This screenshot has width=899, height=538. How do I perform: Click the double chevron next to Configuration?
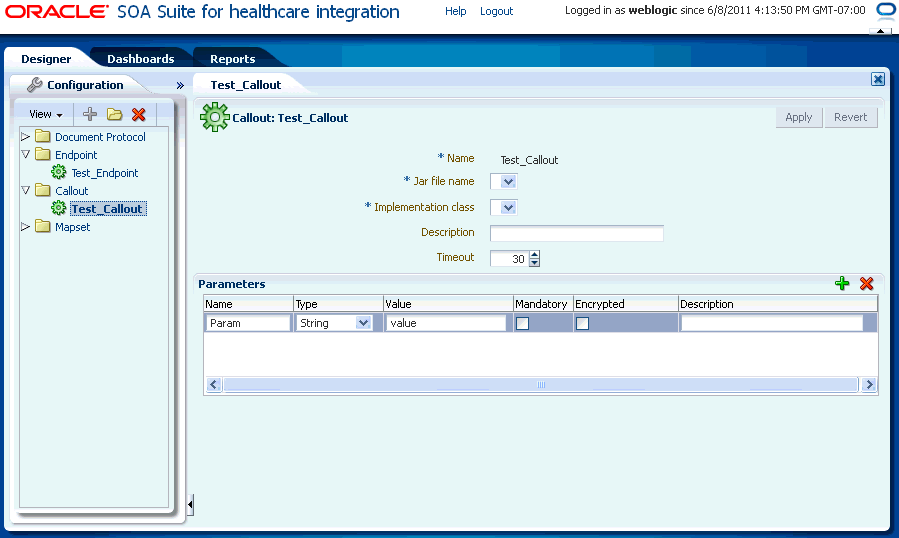pos(180,85)
